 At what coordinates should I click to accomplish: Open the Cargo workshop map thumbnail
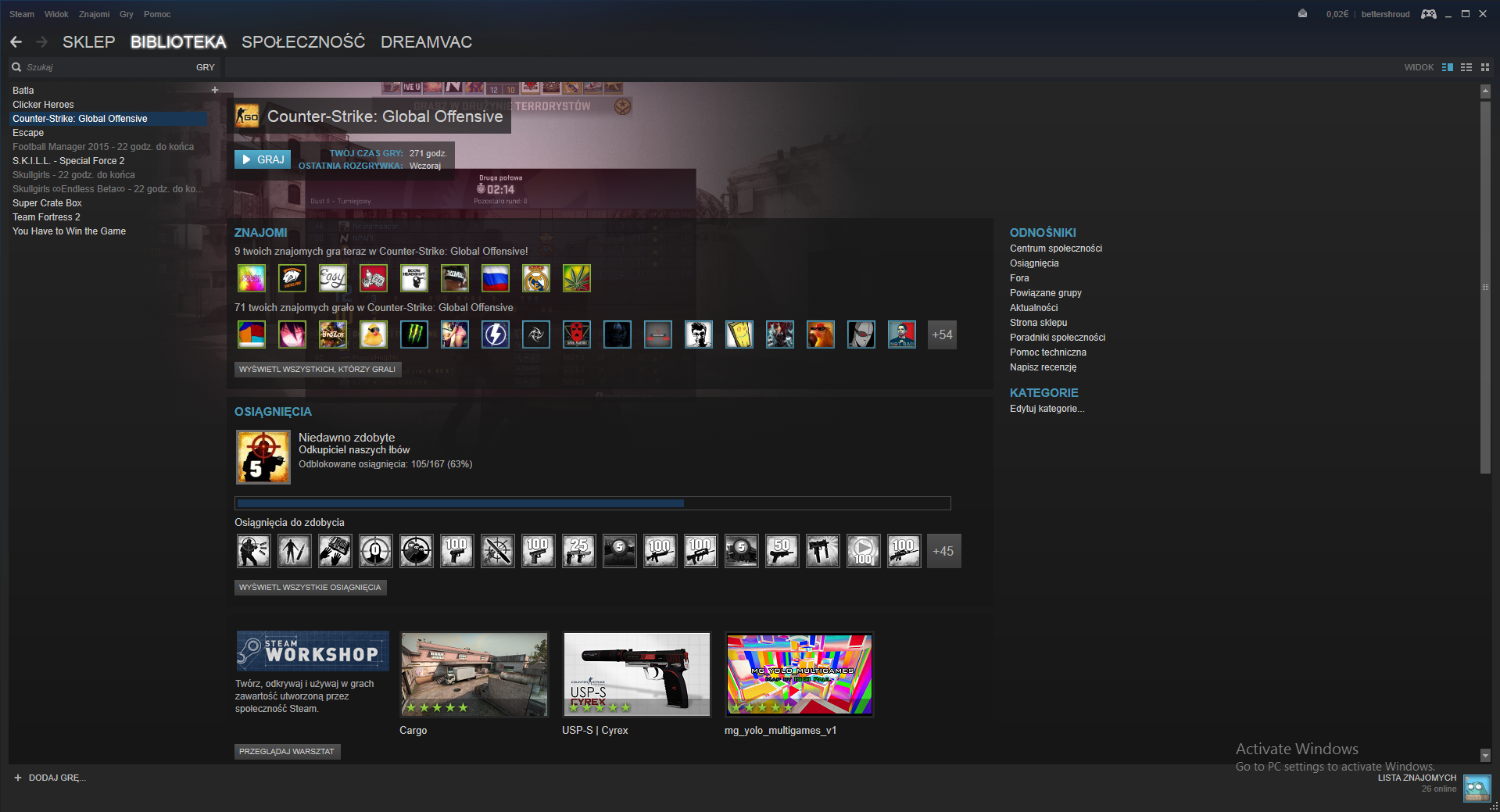coord(474,674)
